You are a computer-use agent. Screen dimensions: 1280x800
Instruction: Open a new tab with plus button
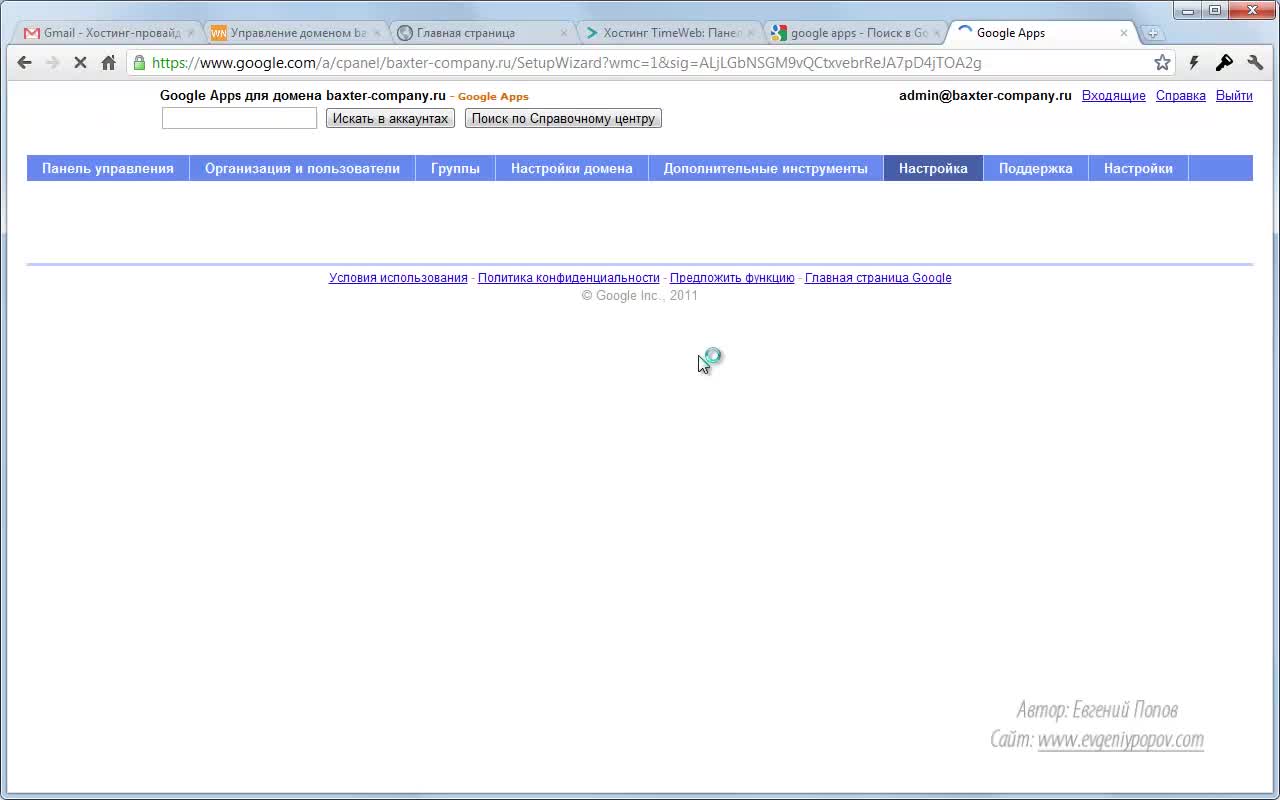pos(1152,33)
